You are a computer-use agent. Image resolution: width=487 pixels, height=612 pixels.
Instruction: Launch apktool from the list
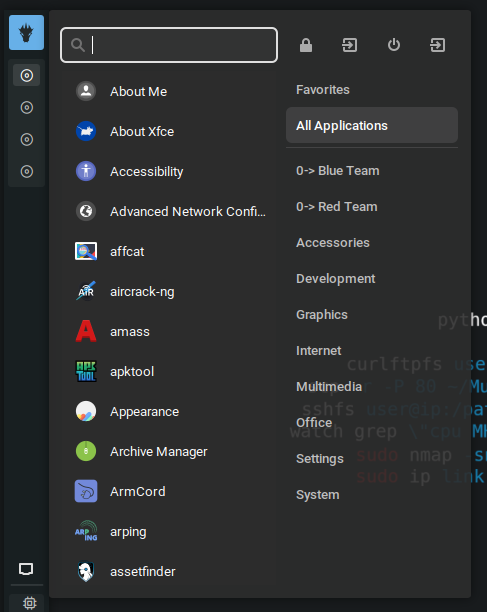(x=169, y=372)
